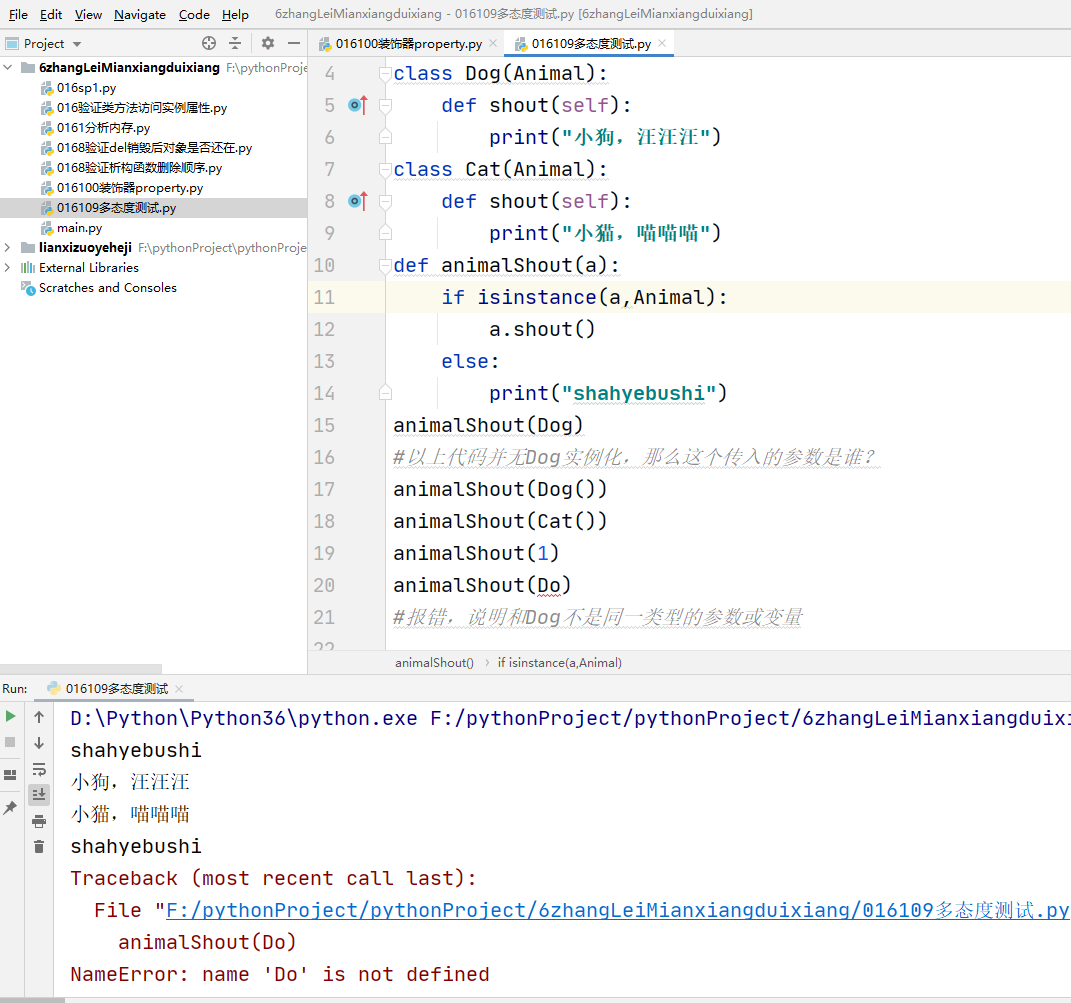The width and height of the screenshot is (1071, 1003).
Task: Close the 016109多态度测试 run tab
Action: pos(179,689)
